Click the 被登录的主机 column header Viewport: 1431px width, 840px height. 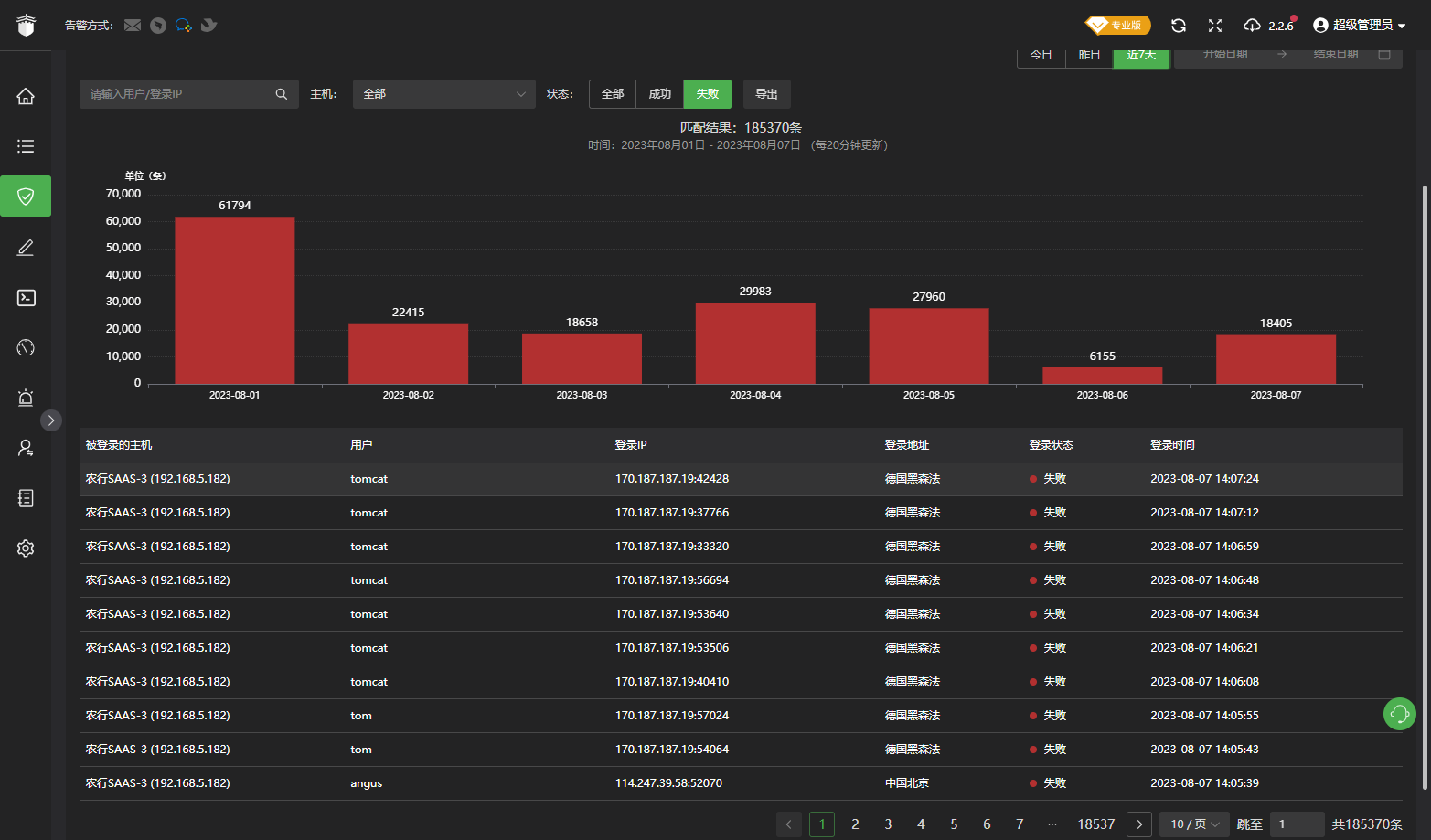(119, 445)
